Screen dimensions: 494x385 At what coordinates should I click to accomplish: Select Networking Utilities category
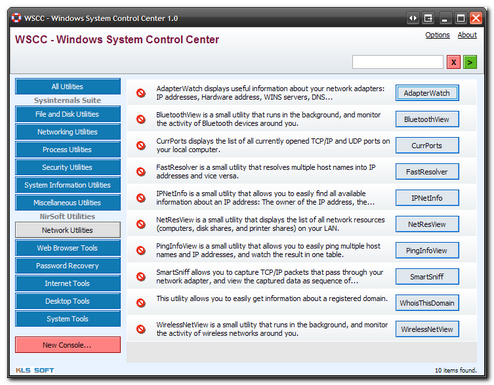68,132
